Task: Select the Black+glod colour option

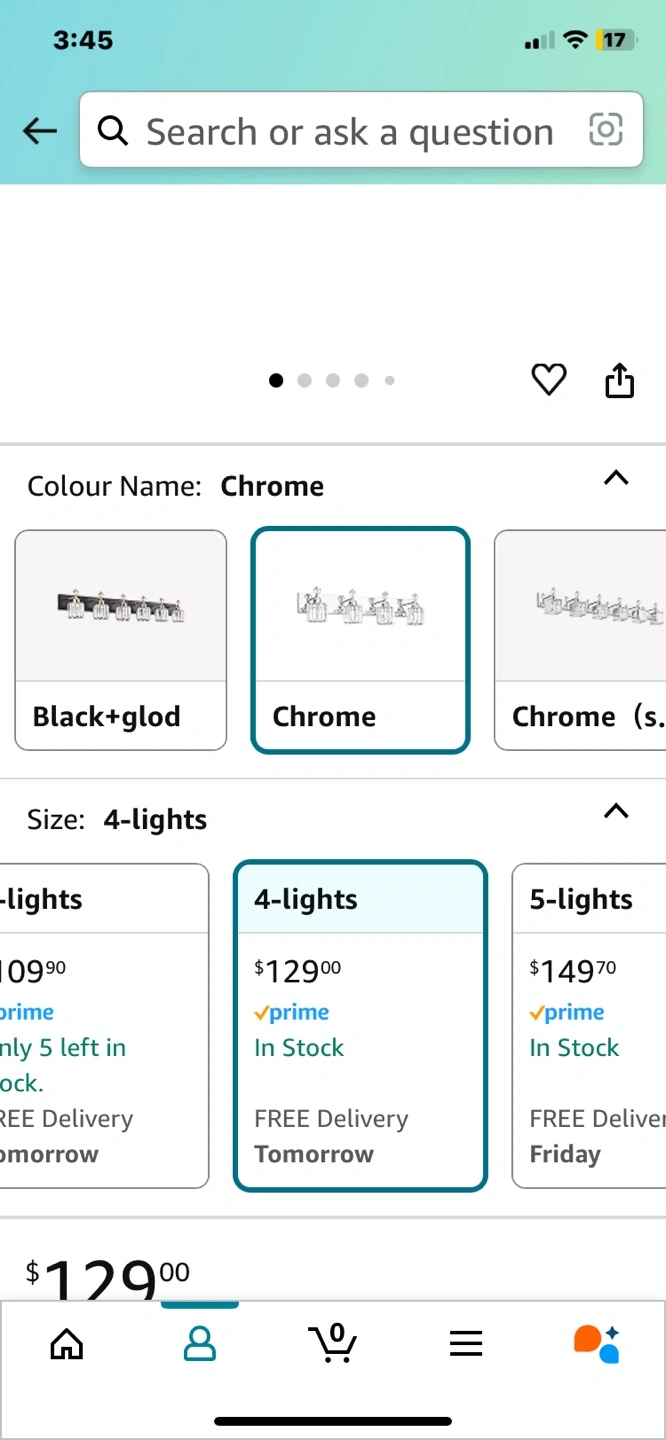Action: click(x=121, y=640)
